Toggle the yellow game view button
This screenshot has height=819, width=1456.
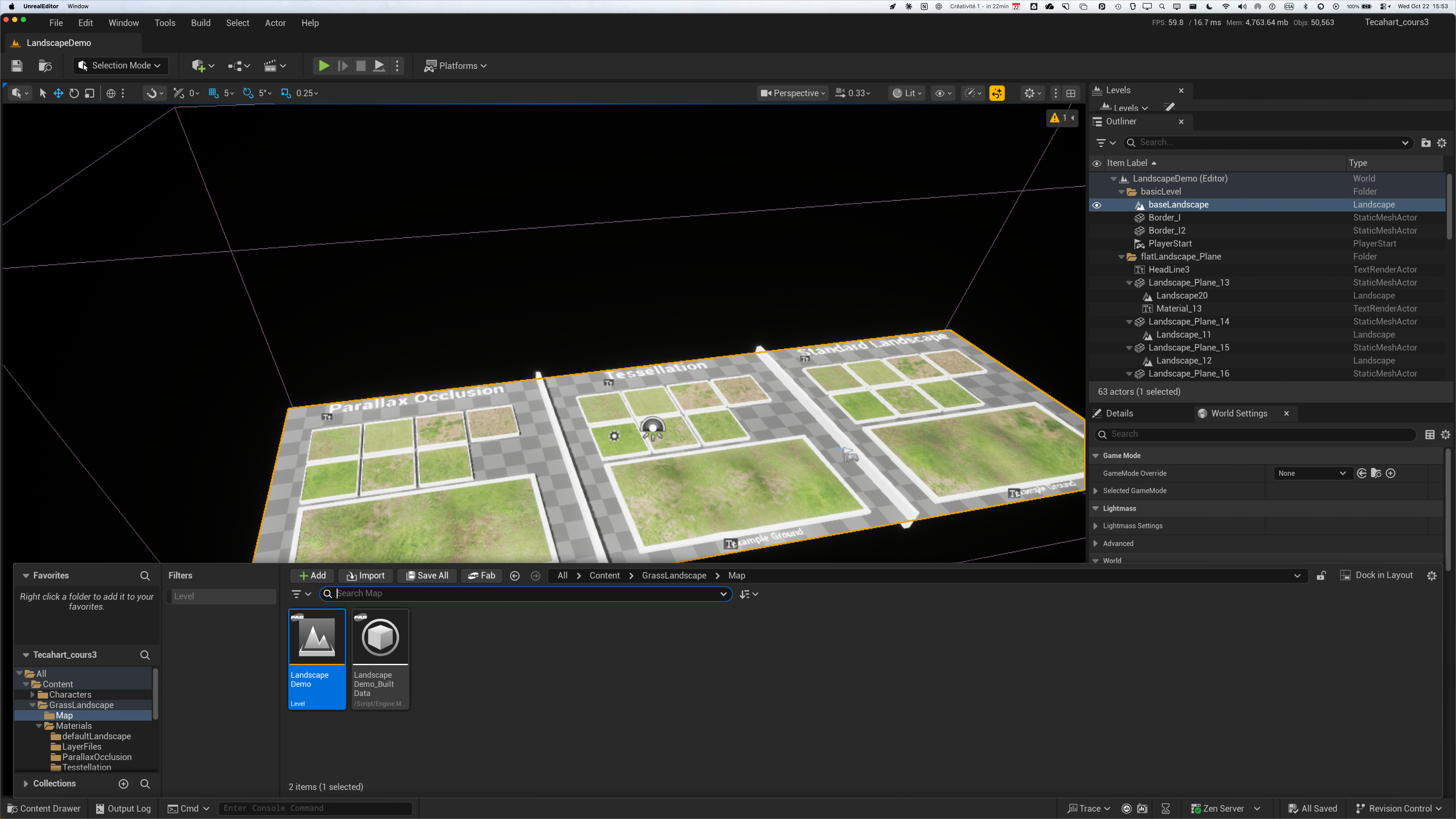pyautogui.click(x=997, y=93)
